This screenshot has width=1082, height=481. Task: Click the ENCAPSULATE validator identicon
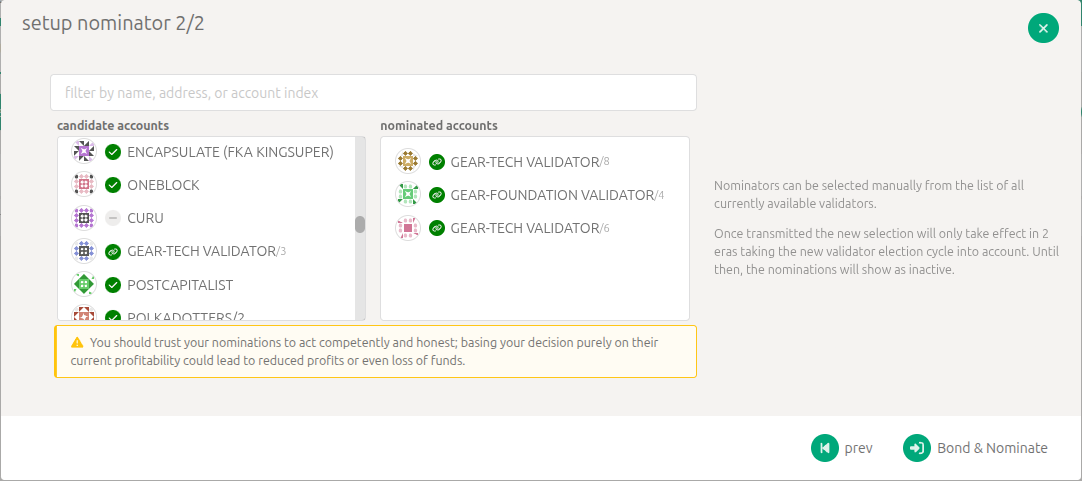[84, 152]
